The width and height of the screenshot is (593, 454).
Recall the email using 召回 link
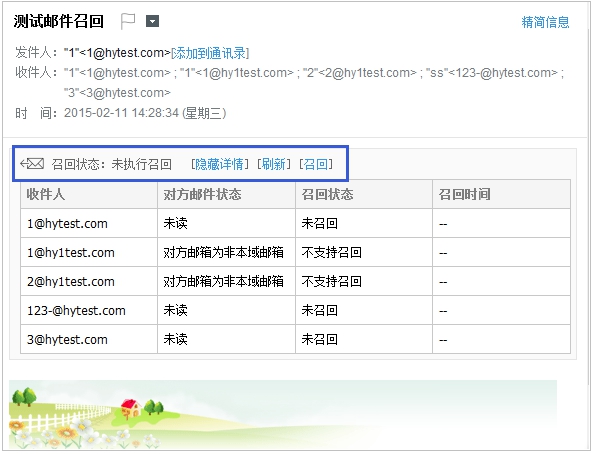316,164
